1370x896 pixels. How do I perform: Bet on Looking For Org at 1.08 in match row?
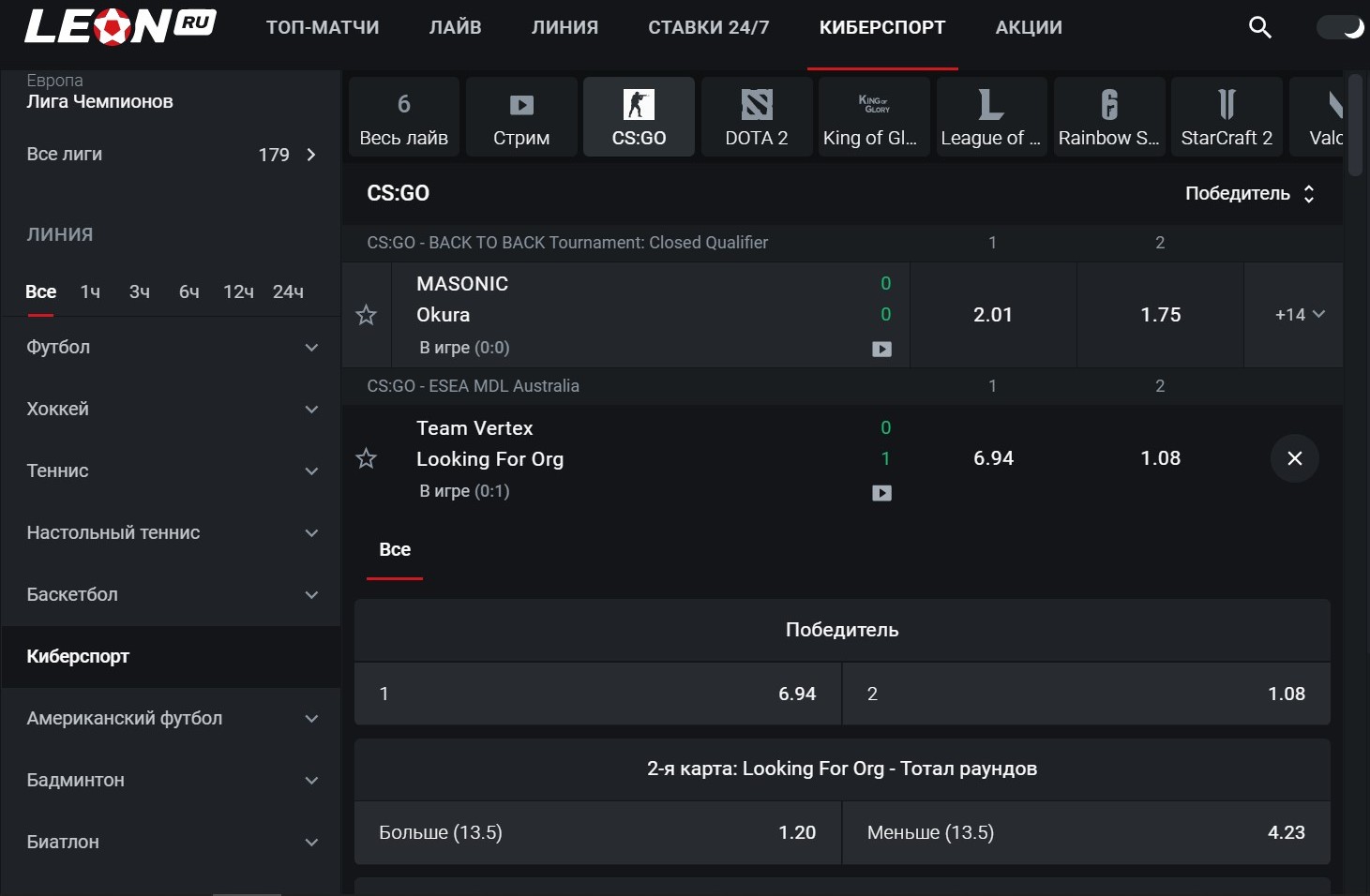tap(1160, 458)
